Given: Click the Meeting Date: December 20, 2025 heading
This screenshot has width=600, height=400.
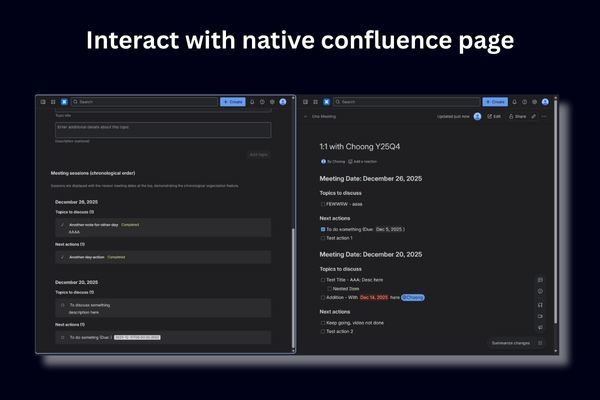Looking at the screenshot, I should (x=371, y=255).
